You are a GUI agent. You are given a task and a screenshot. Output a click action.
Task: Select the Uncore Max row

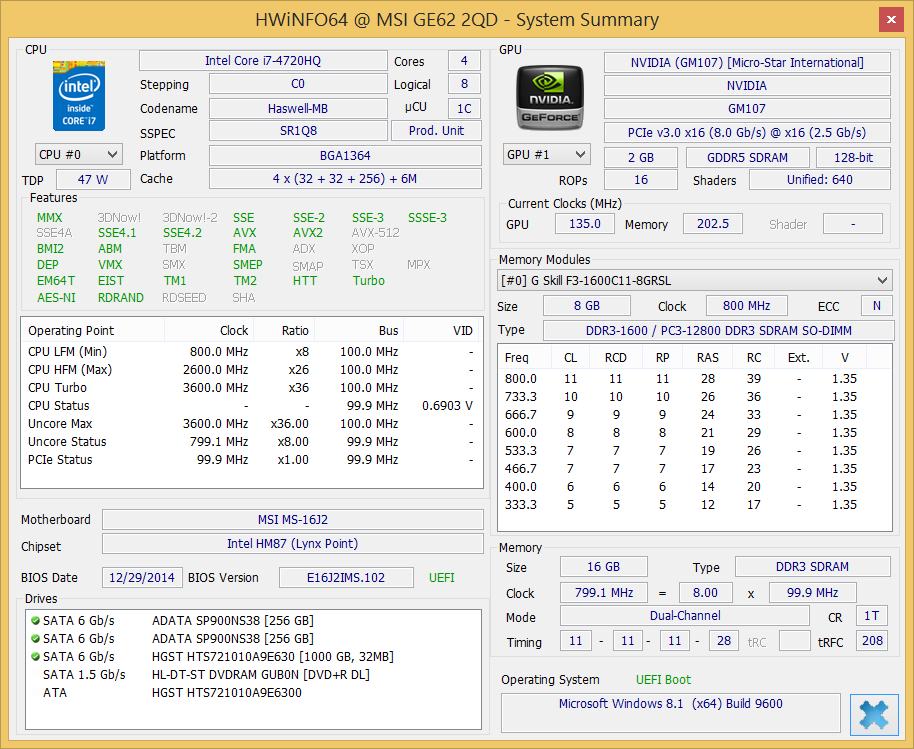click(x=252, y=424)
